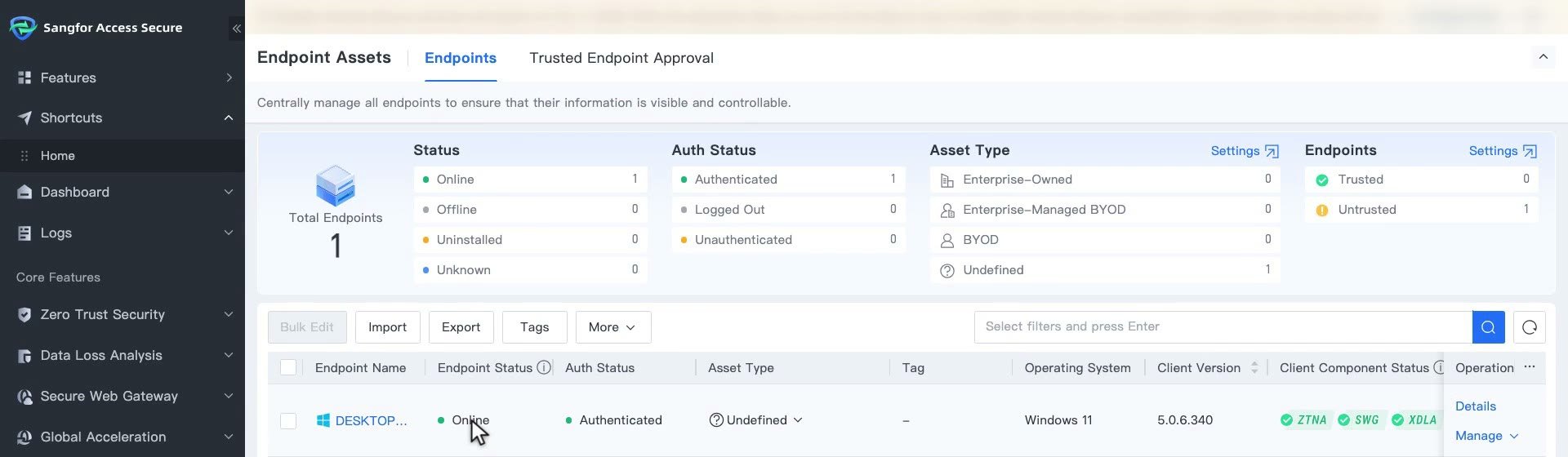Switch to the Endpoints tab
The width and height of the screenshot is (1568, 457).
461,58
